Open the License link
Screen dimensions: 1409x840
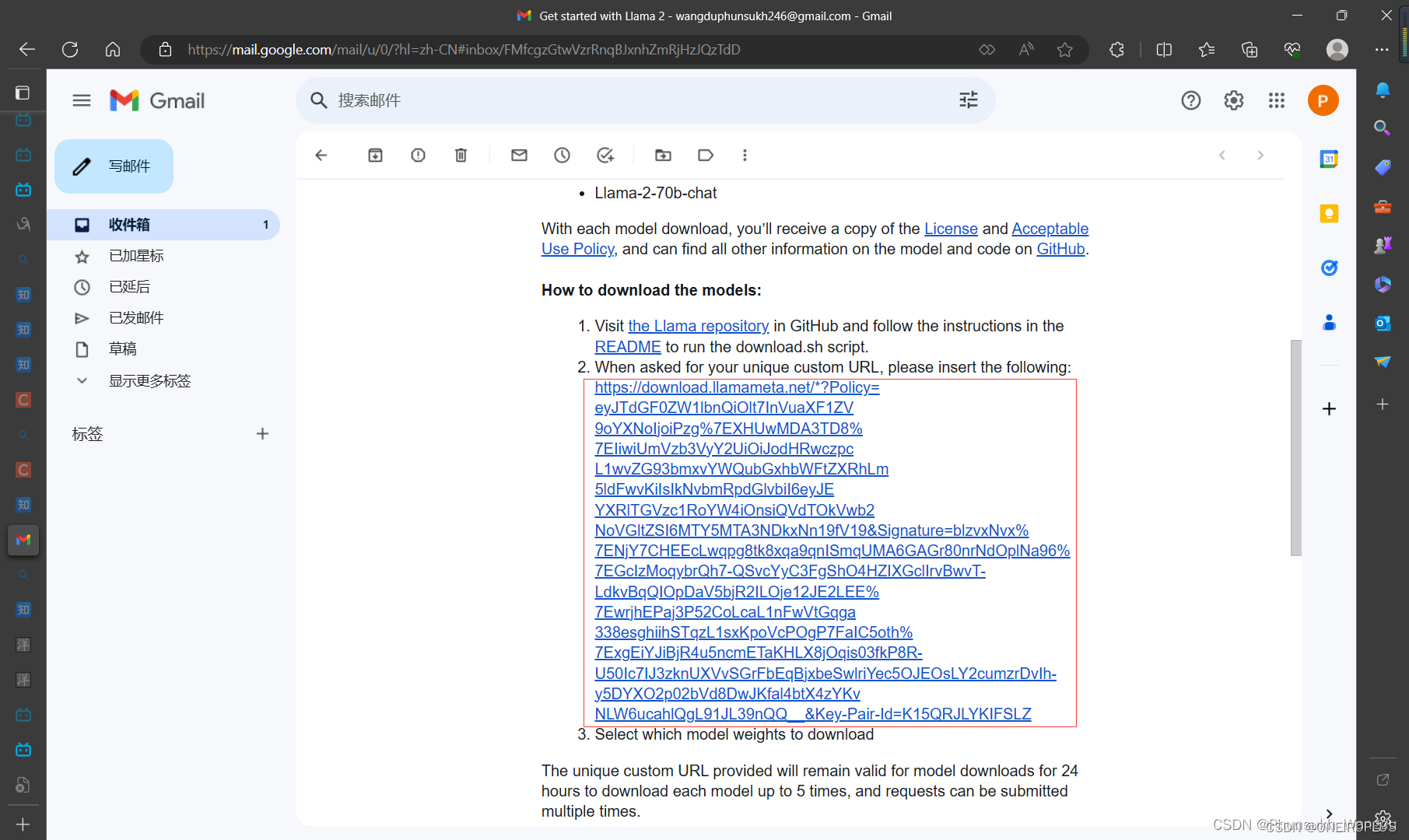(951, 229)
